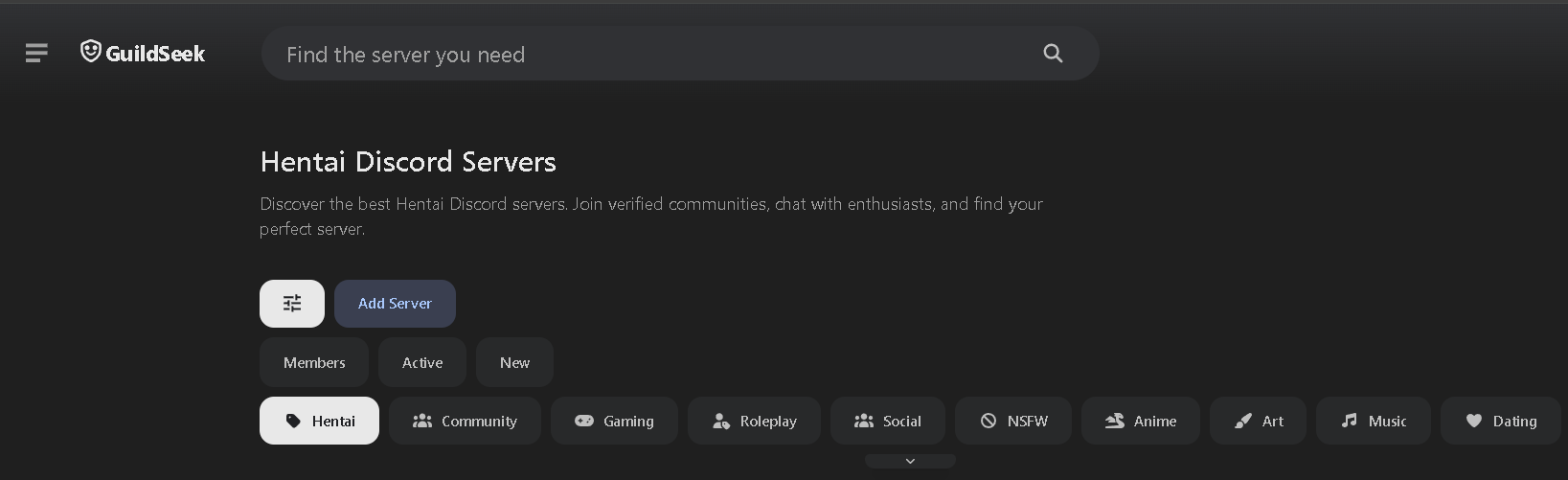Screen dimensions: 1568x480
Task: Open the hamburger sidebar menu
Action: pyautogui.click(x=36, y=54)
